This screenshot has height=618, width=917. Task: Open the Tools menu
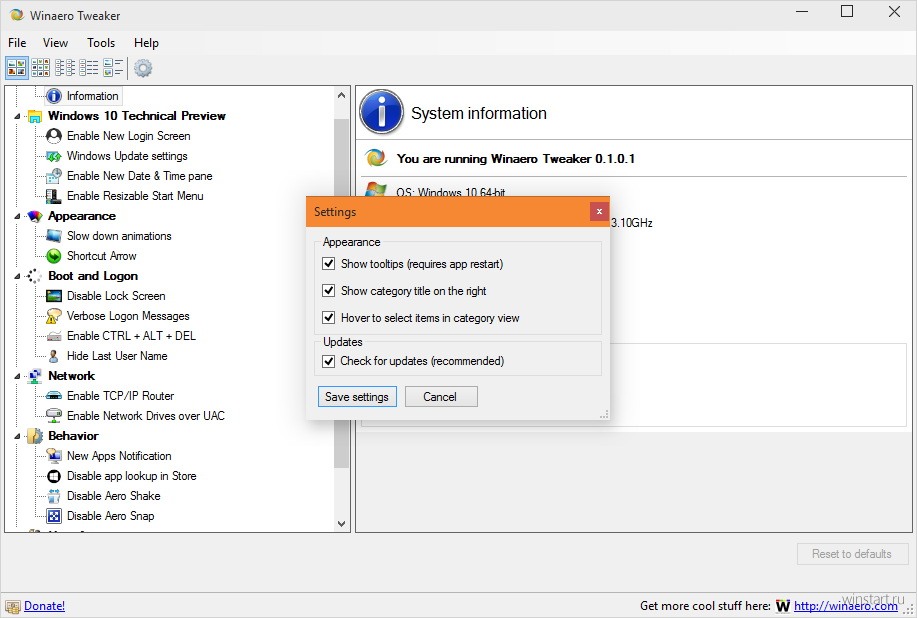pyautogui.click(x=101, y=43)
